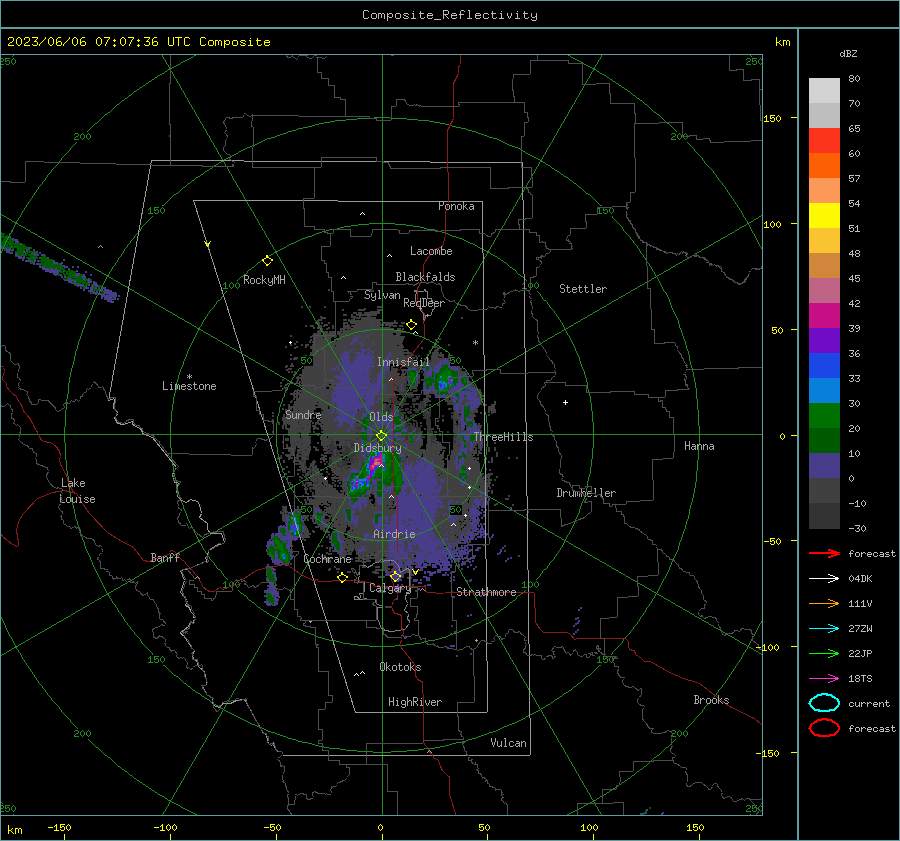This screenshot has width=900, height=841.
Task: Select the red 65-60 dBZ swatch
Action: pos(824,140)
